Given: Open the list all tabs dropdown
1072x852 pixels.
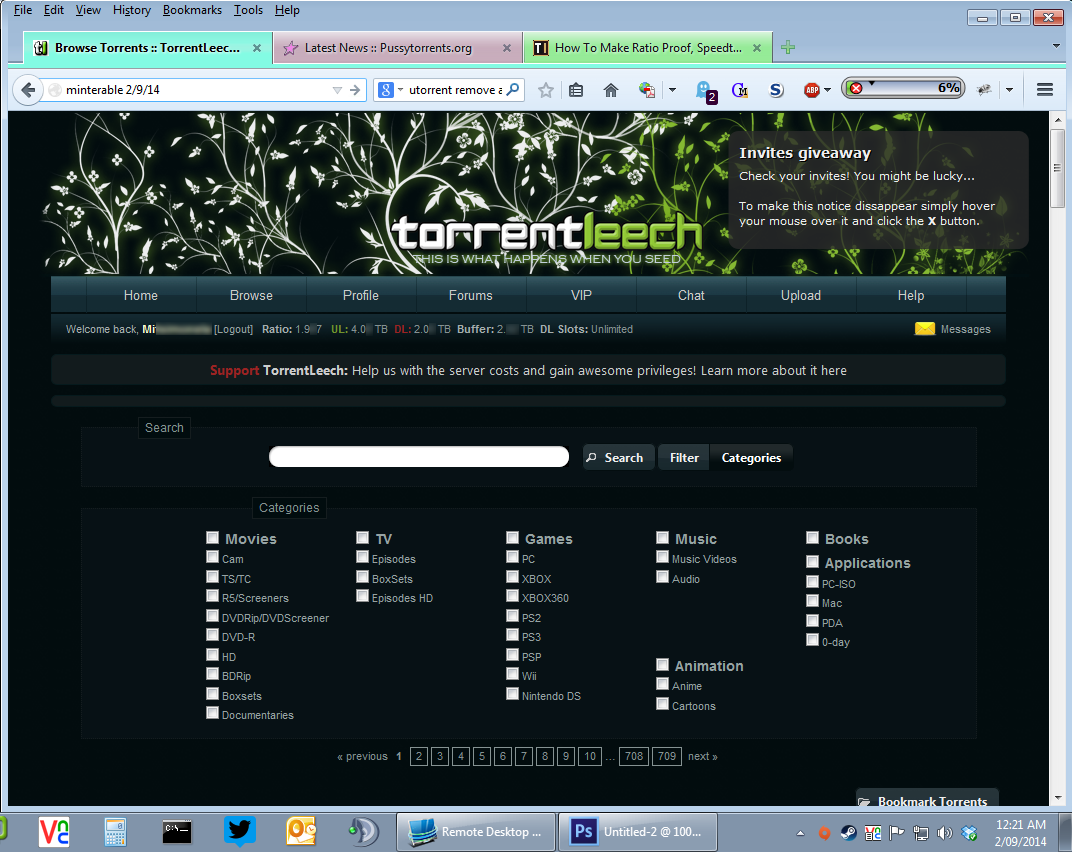Looking at the screenshot, I should [x=1056, y=46].
